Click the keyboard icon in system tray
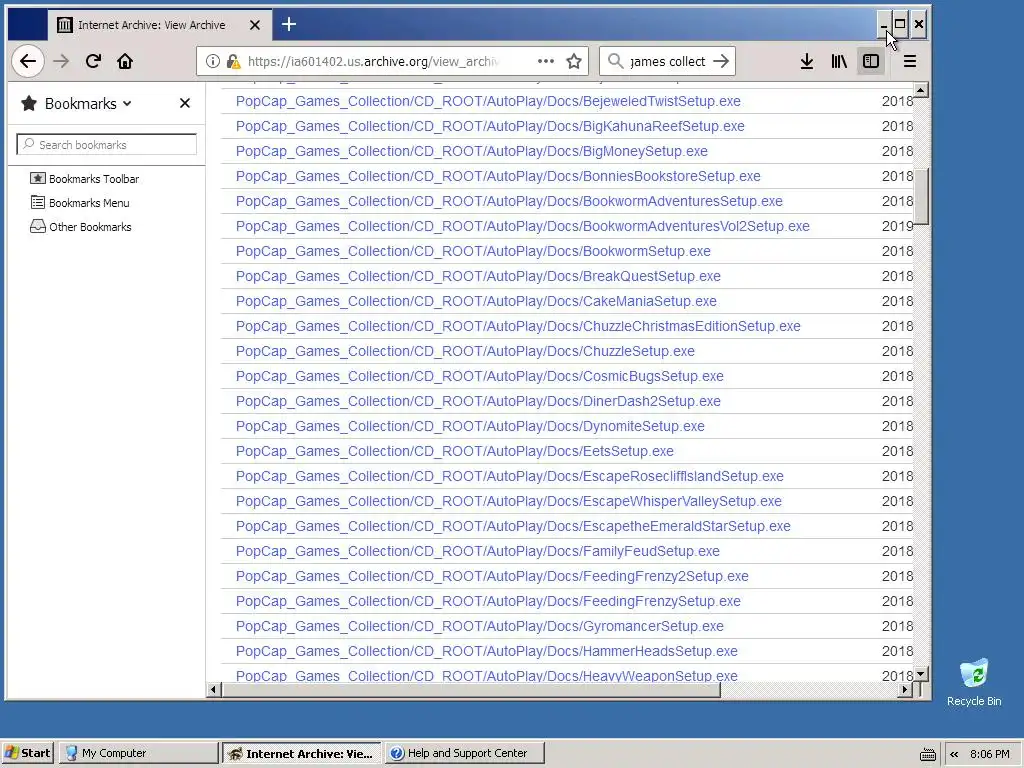The height and width of the screenshot is (768, 1024). coord(927,754)
